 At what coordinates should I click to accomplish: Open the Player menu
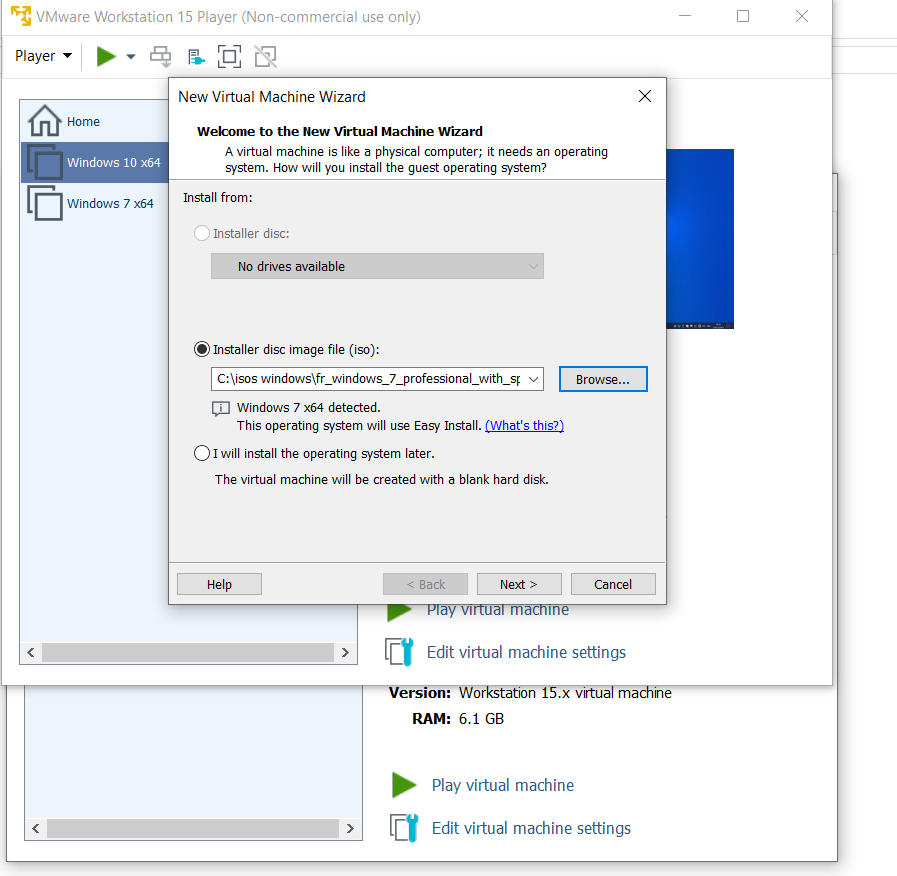point(43,56)
